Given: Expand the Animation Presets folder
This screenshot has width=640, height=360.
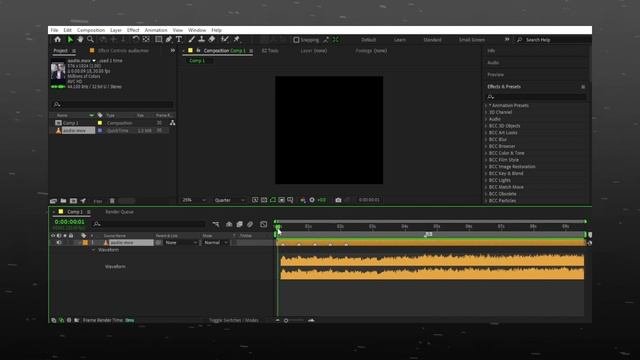Looking at the screenshot, I should (486, 105).
